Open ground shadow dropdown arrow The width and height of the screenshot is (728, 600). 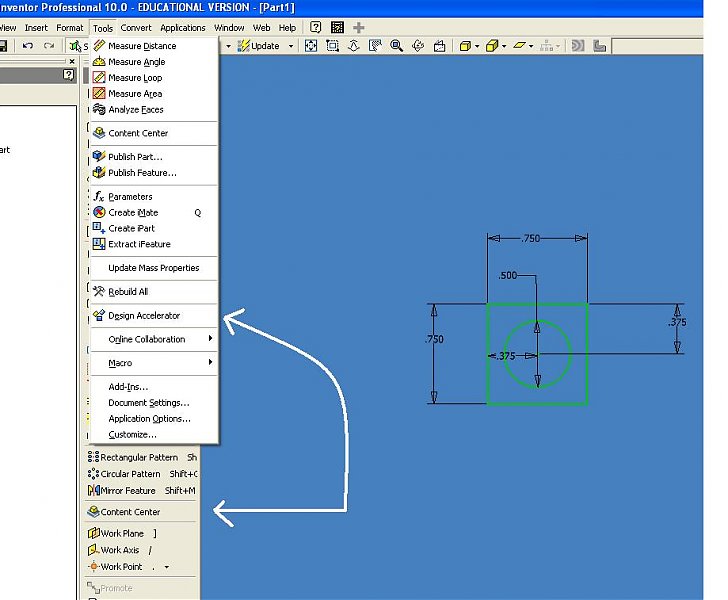coord(531,46)
